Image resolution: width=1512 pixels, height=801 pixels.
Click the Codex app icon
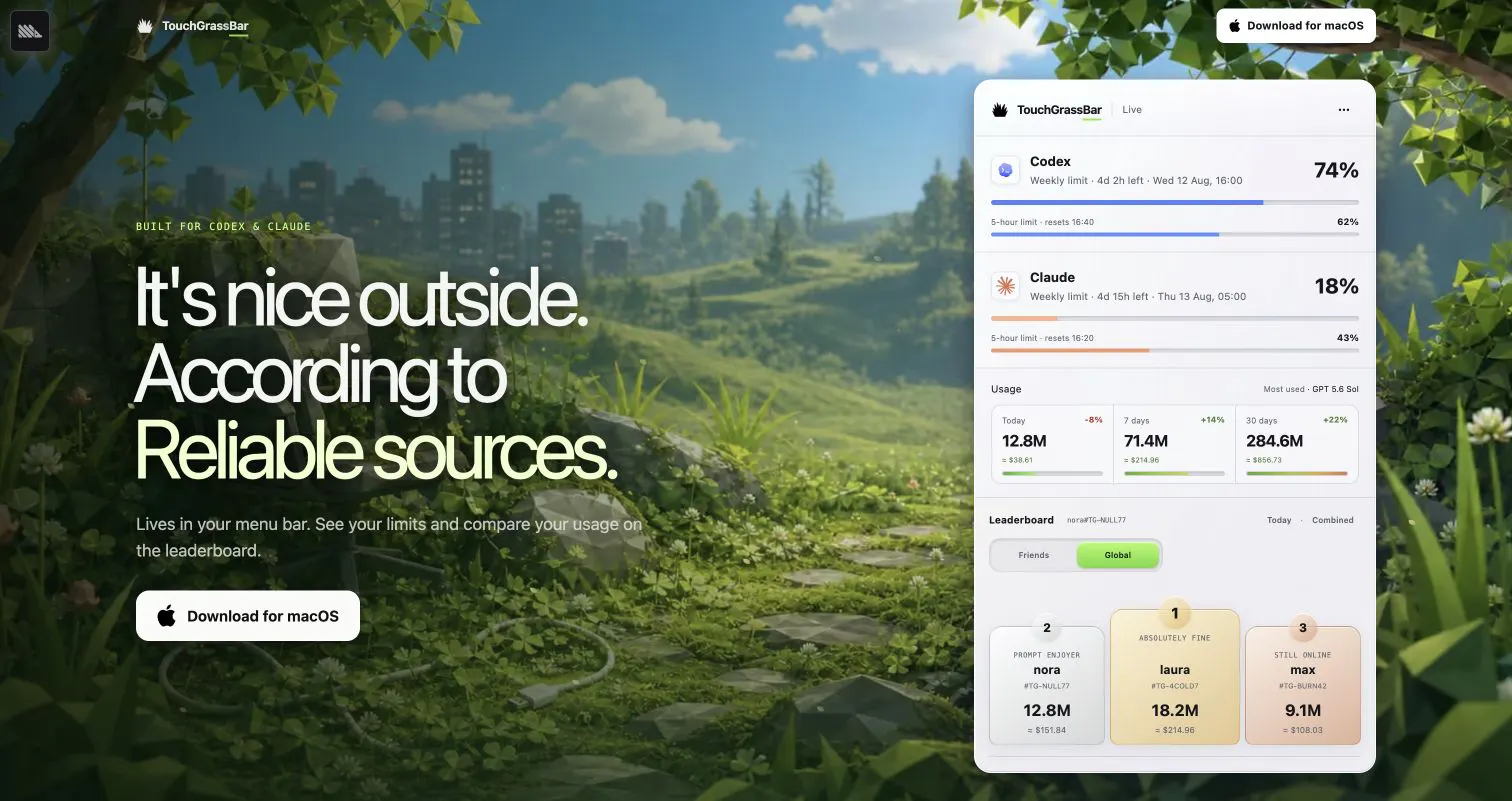click(1005, 170)
